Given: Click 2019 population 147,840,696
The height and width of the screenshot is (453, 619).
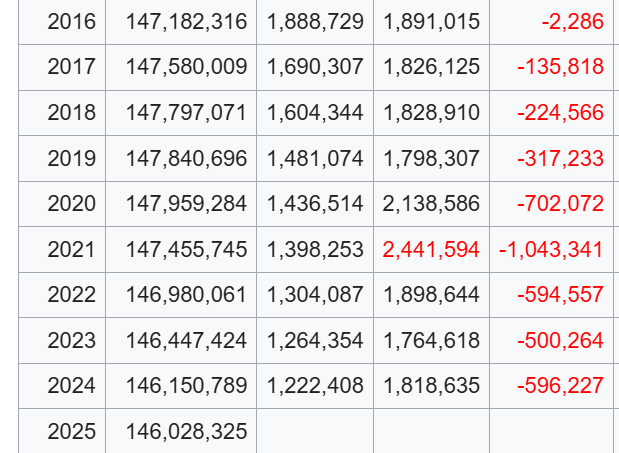Looking at the screenshot, I should point(186,158).
